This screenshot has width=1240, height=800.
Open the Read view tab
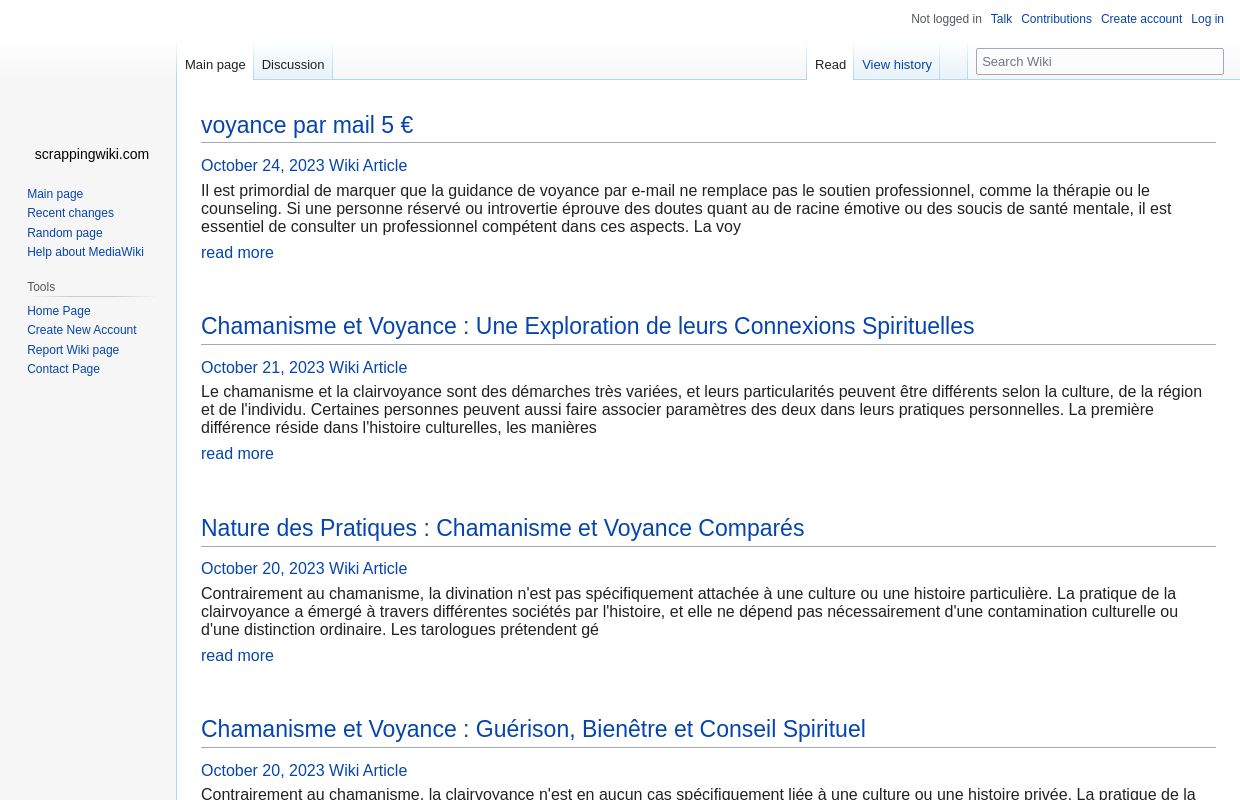(x=830, y=64)
